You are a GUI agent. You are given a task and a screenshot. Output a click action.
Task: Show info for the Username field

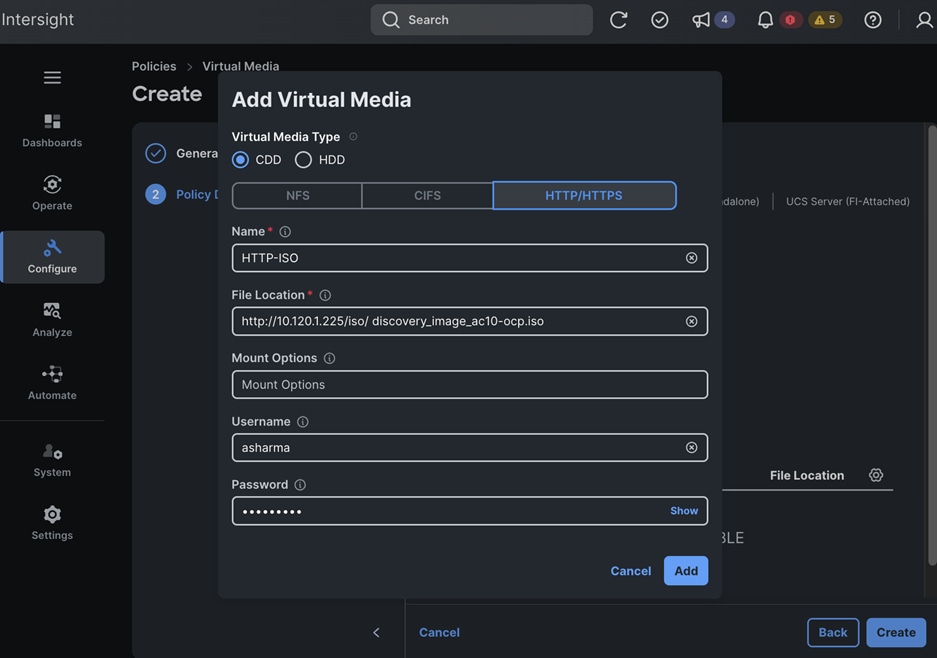(x=303, y=422)
